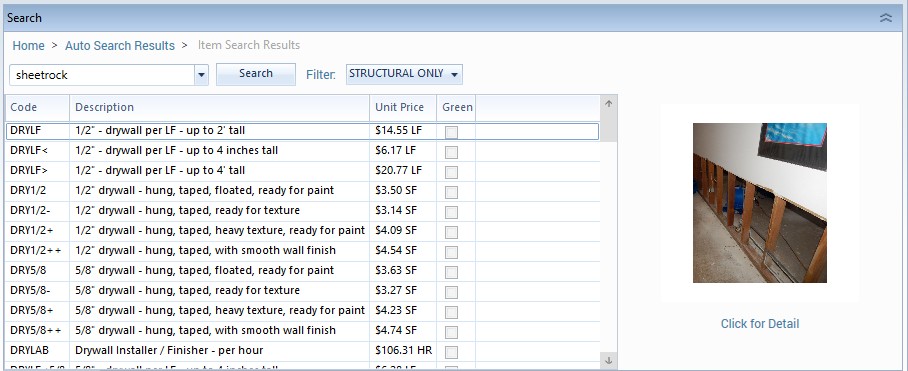Screen dimensions: 908x371
Task: Open Click for Detail link
Action: 760,324
